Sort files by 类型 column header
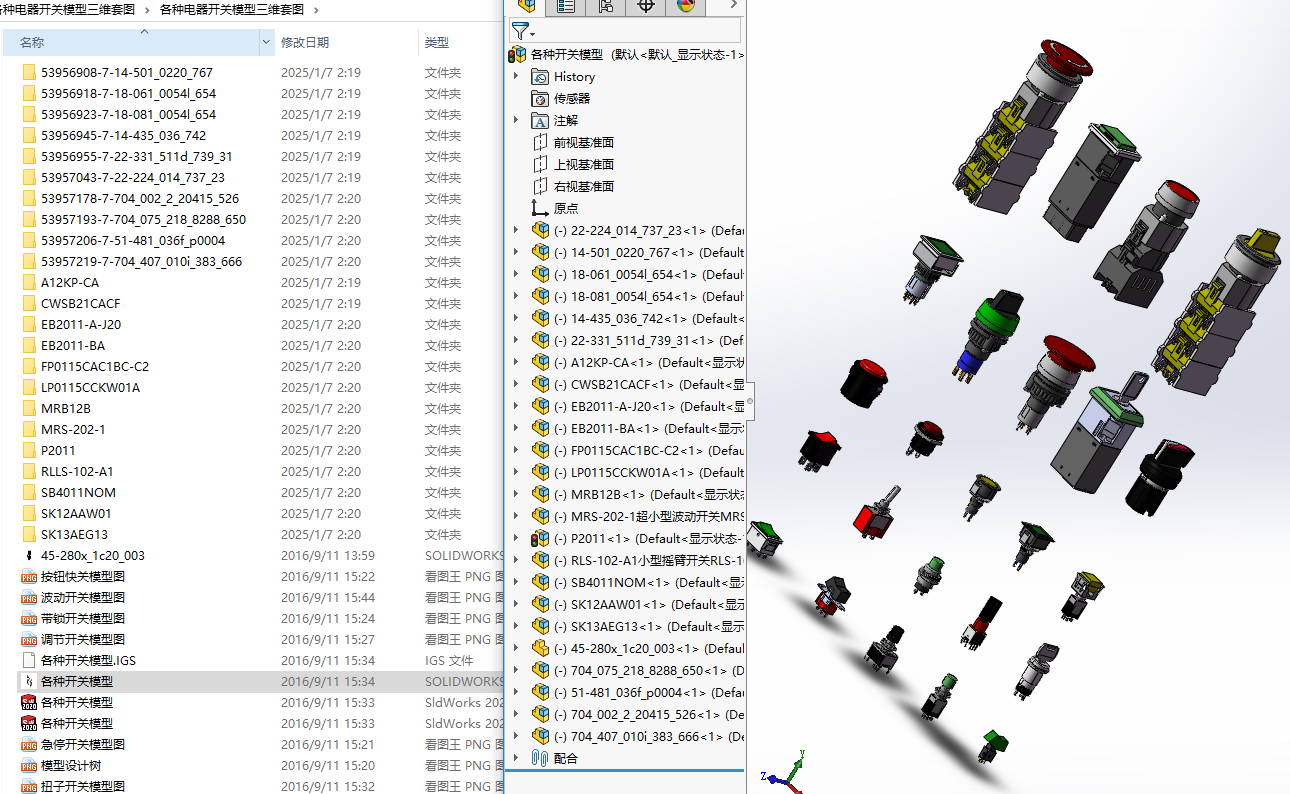This screenshot has width=1290, height=794. pyautogui.click(x=437, y=42)
